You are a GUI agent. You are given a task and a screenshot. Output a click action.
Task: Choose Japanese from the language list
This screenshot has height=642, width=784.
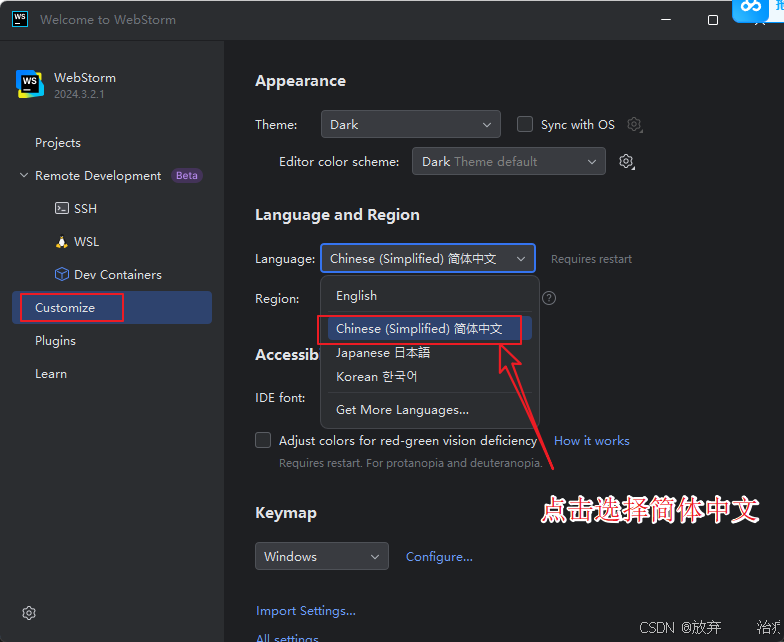coord(430,352)
